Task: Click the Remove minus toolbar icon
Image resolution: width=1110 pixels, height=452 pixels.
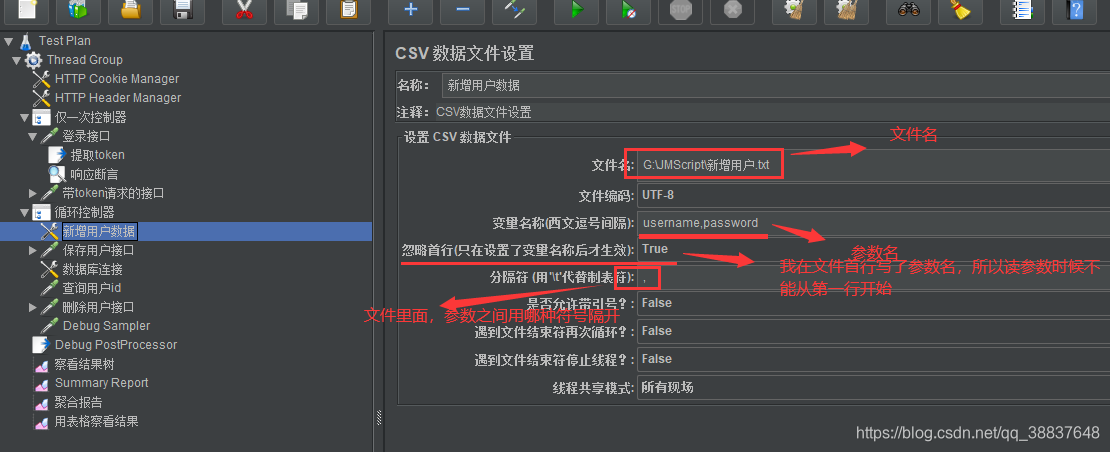Action: [x=462, y=10]
